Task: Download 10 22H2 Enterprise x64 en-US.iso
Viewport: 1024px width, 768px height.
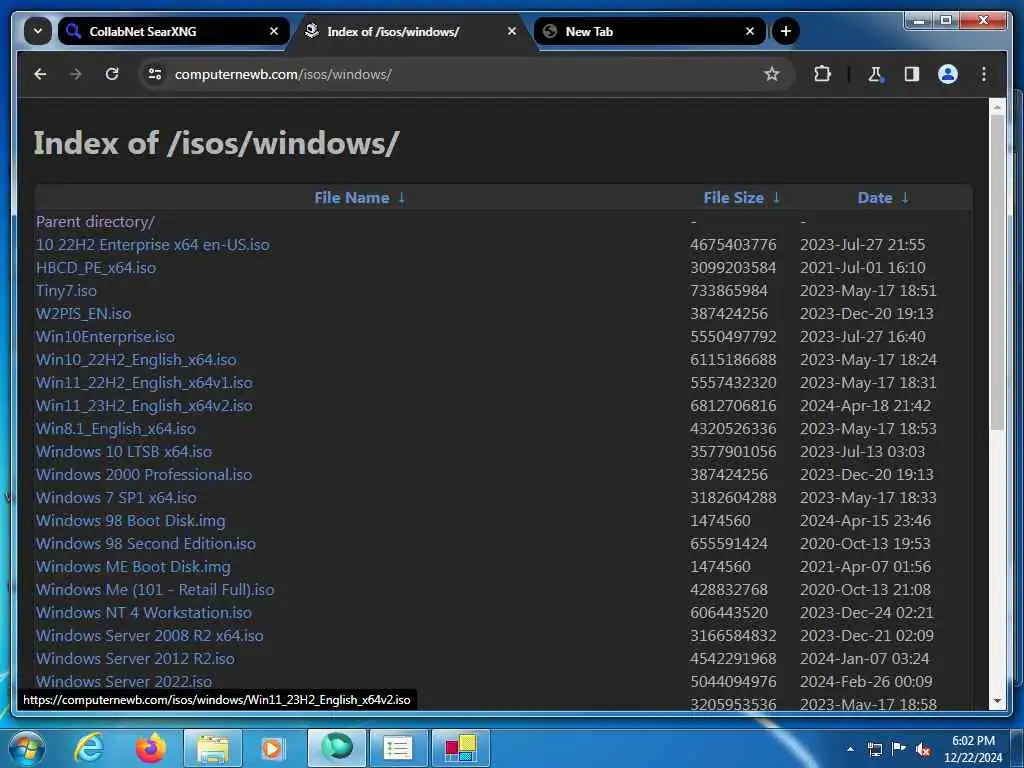Action: 153,245
